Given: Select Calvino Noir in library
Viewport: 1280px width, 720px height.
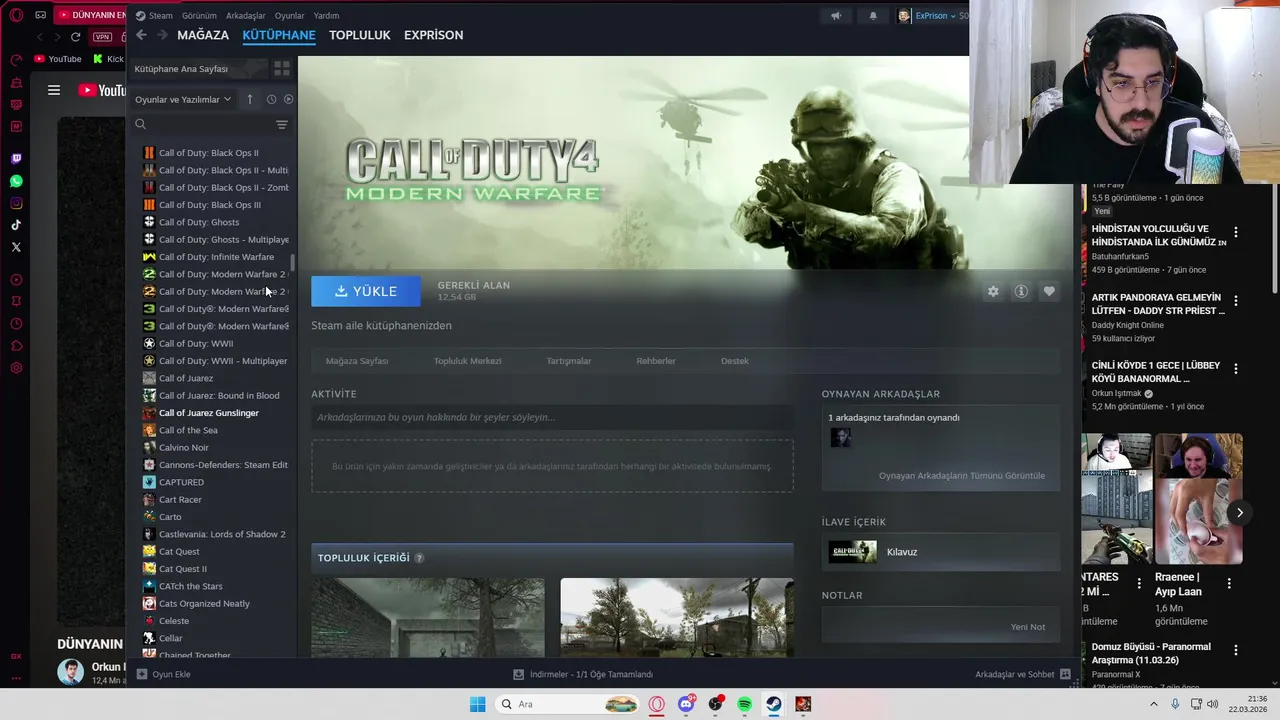Looking at the screenshot, I should coord(183,448).
